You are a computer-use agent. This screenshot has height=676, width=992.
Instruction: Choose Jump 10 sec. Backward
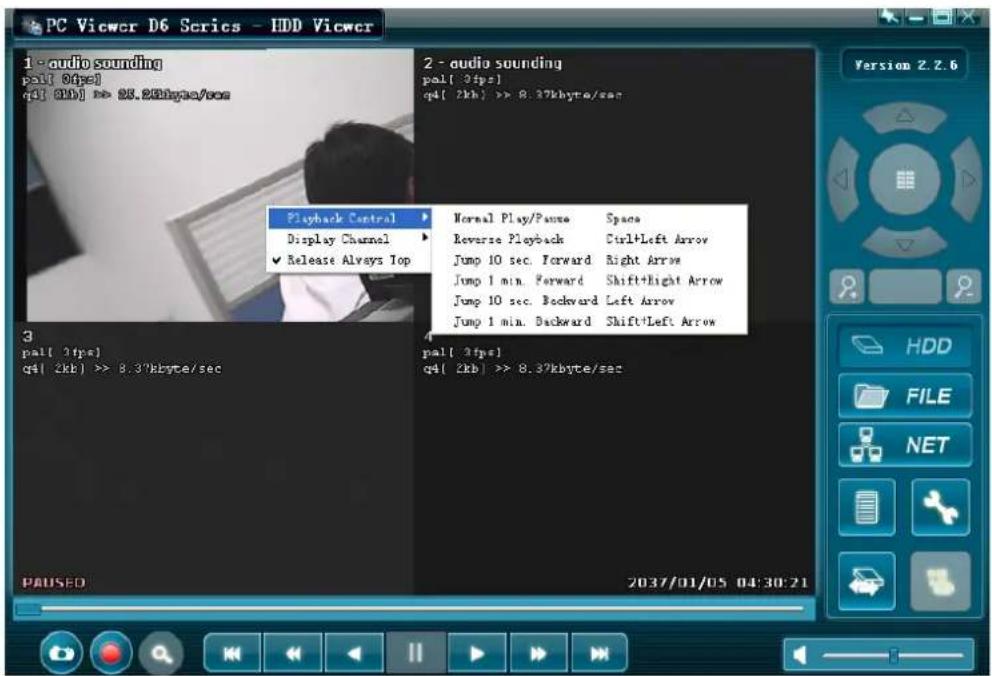click(588, 301)
